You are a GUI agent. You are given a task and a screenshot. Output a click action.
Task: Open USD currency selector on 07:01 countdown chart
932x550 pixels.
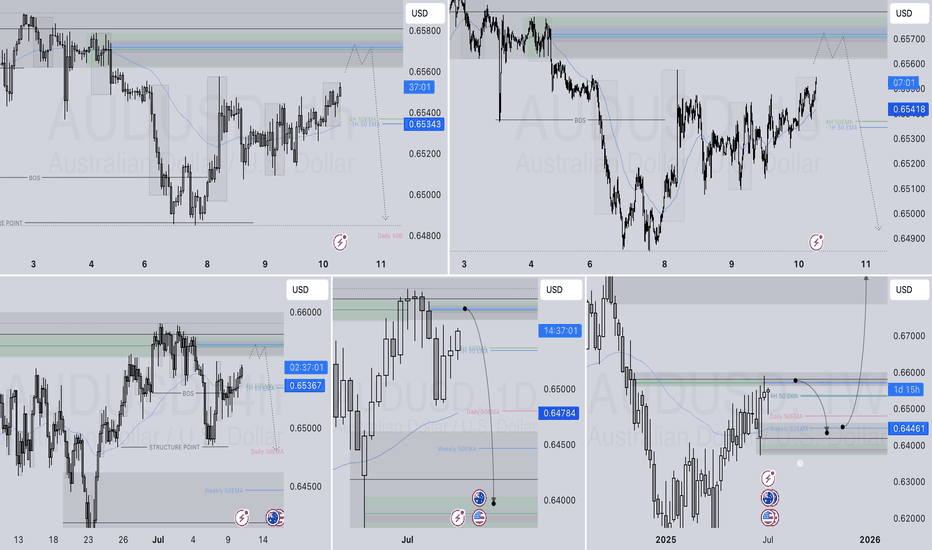[909, 13]
